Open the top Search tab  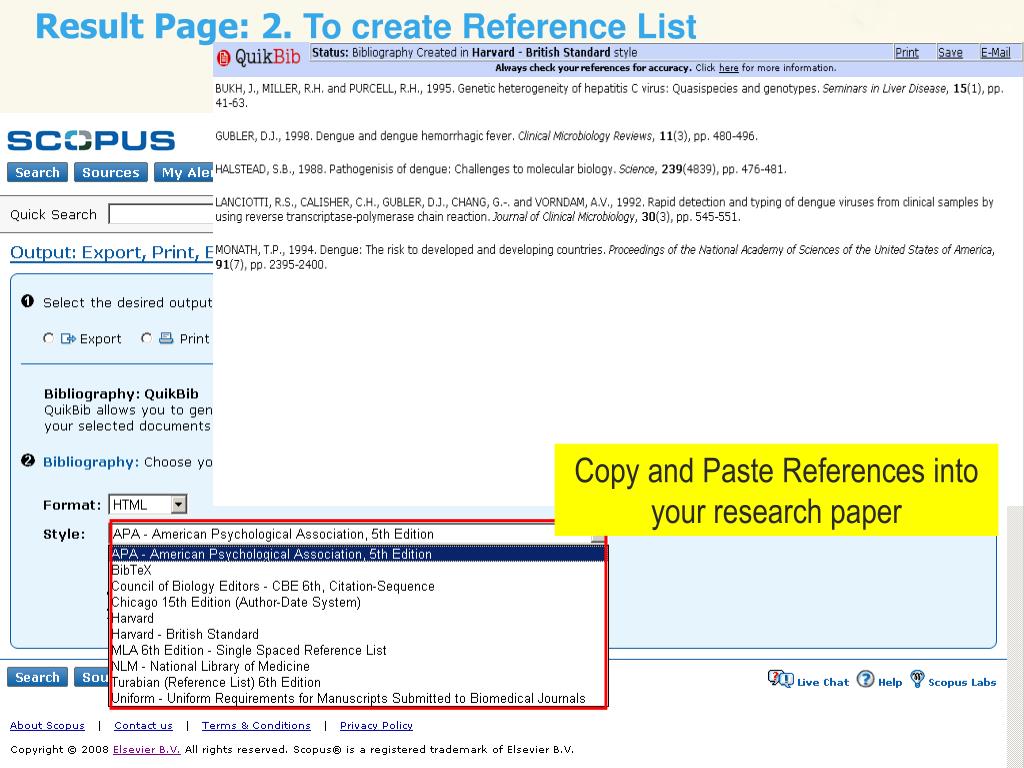(x=37, y=172)
